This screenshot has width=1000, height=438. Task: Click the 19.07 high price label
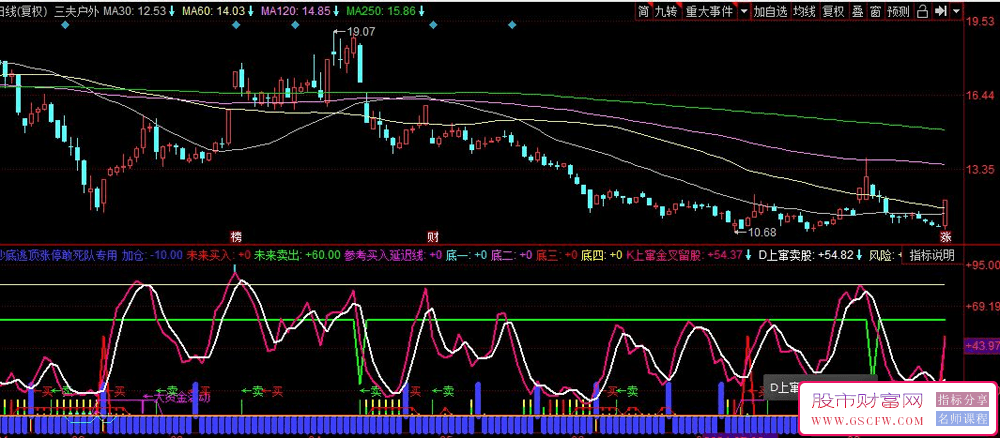(x=361, y=31)
